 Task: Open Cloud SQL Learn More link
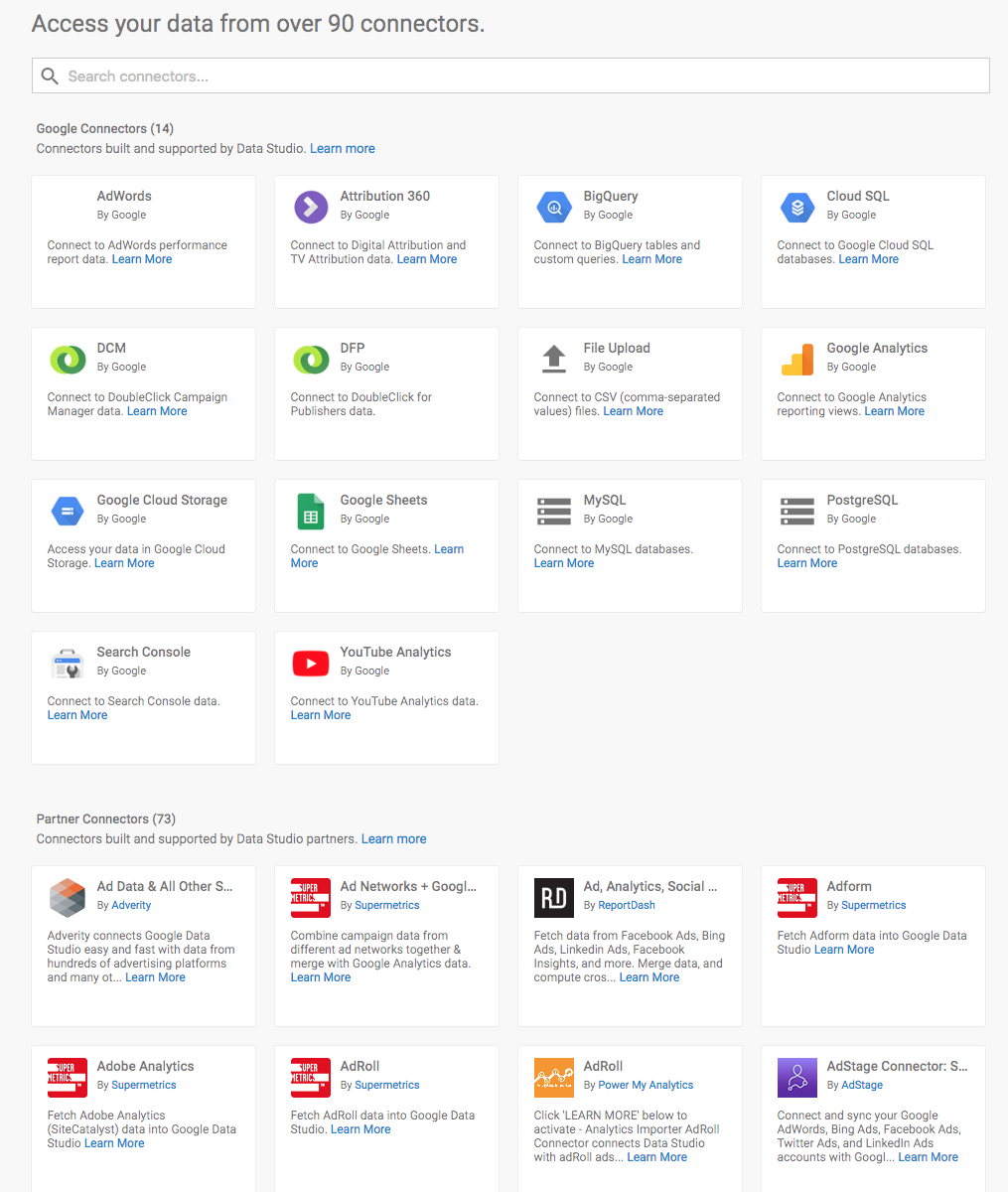tap(869, 259)
